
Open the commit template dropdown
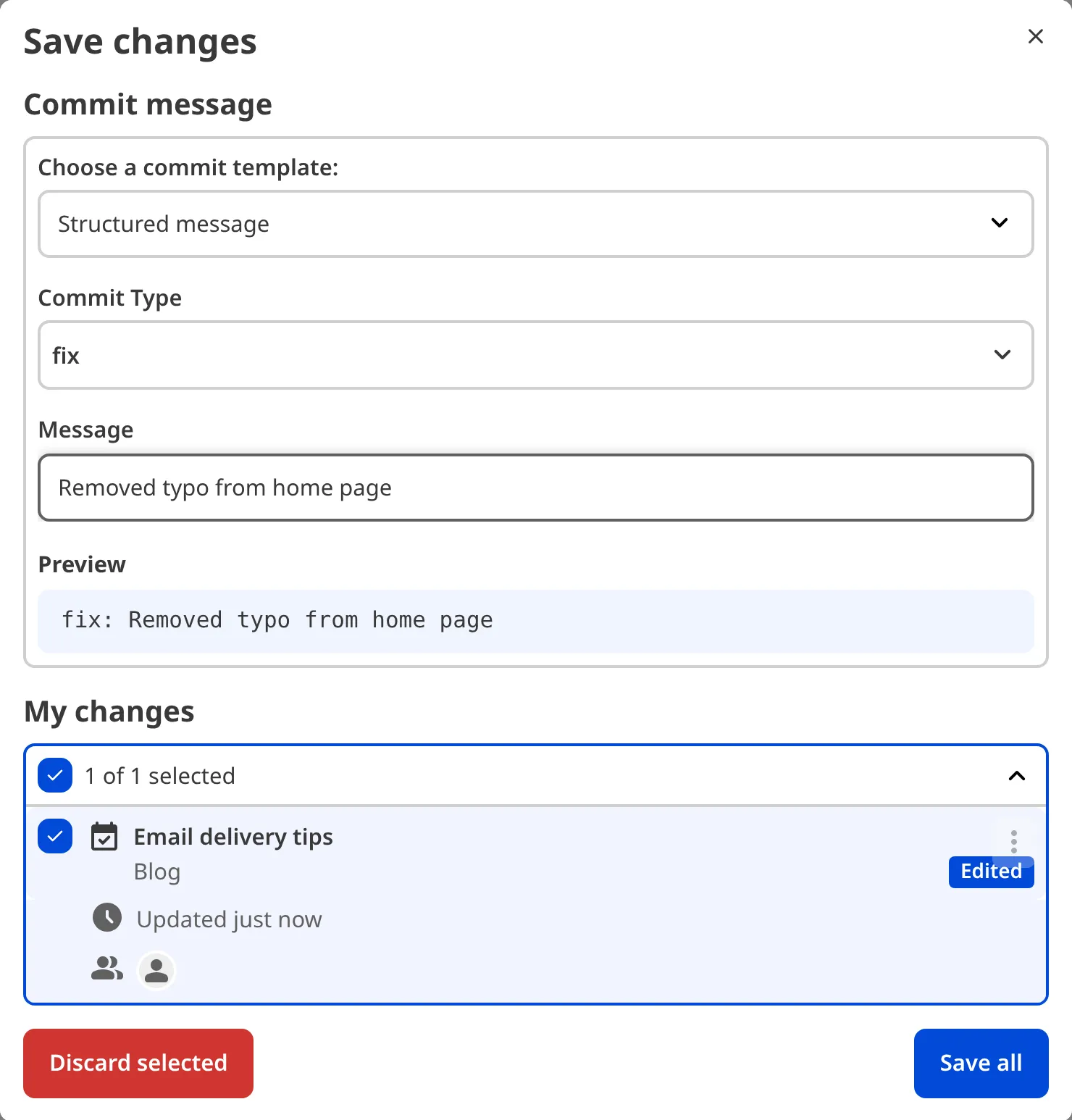535,224
